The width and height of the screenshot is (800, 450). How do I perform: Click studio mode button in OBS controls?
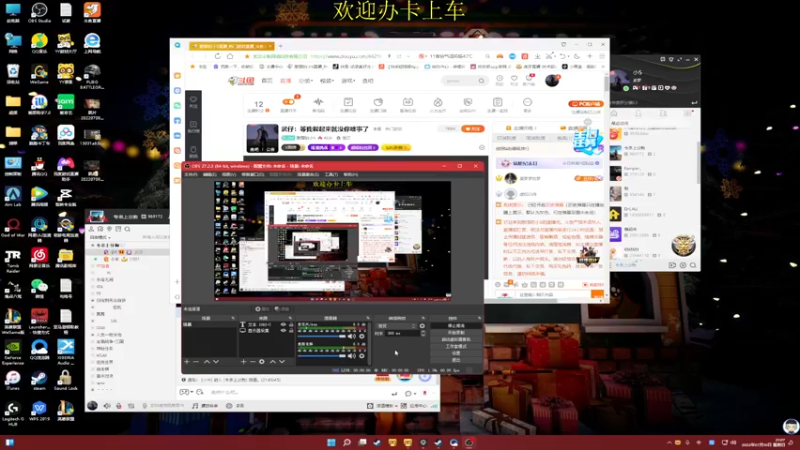click(456, 346)
